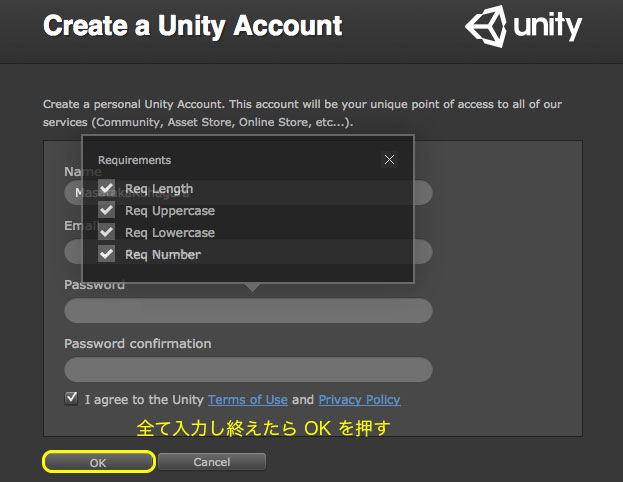Click the Req Length checkmark icon

106,188
